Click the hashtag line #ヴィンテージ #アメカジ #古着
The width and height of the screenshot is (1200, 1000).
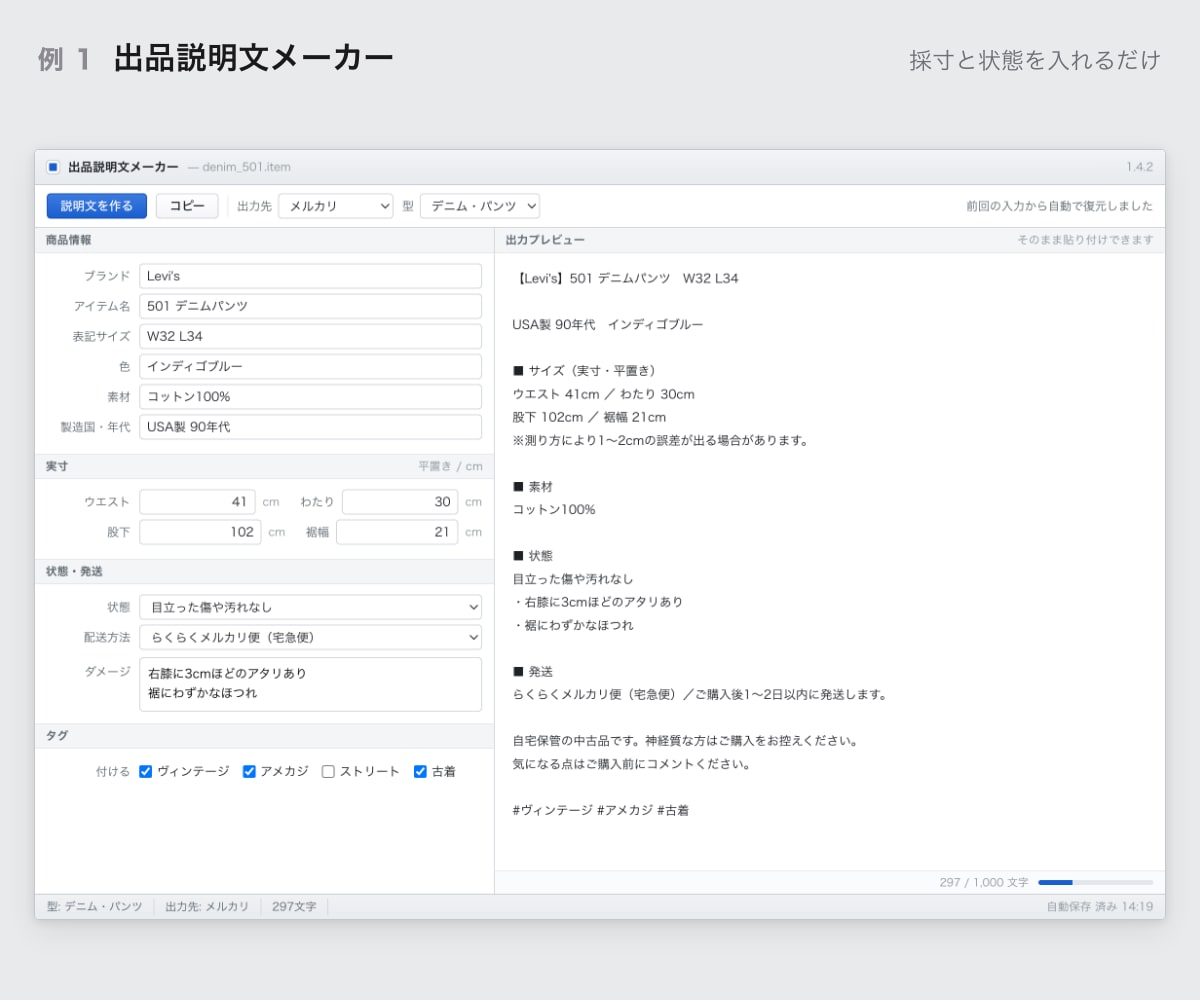(x=600, y=810)
